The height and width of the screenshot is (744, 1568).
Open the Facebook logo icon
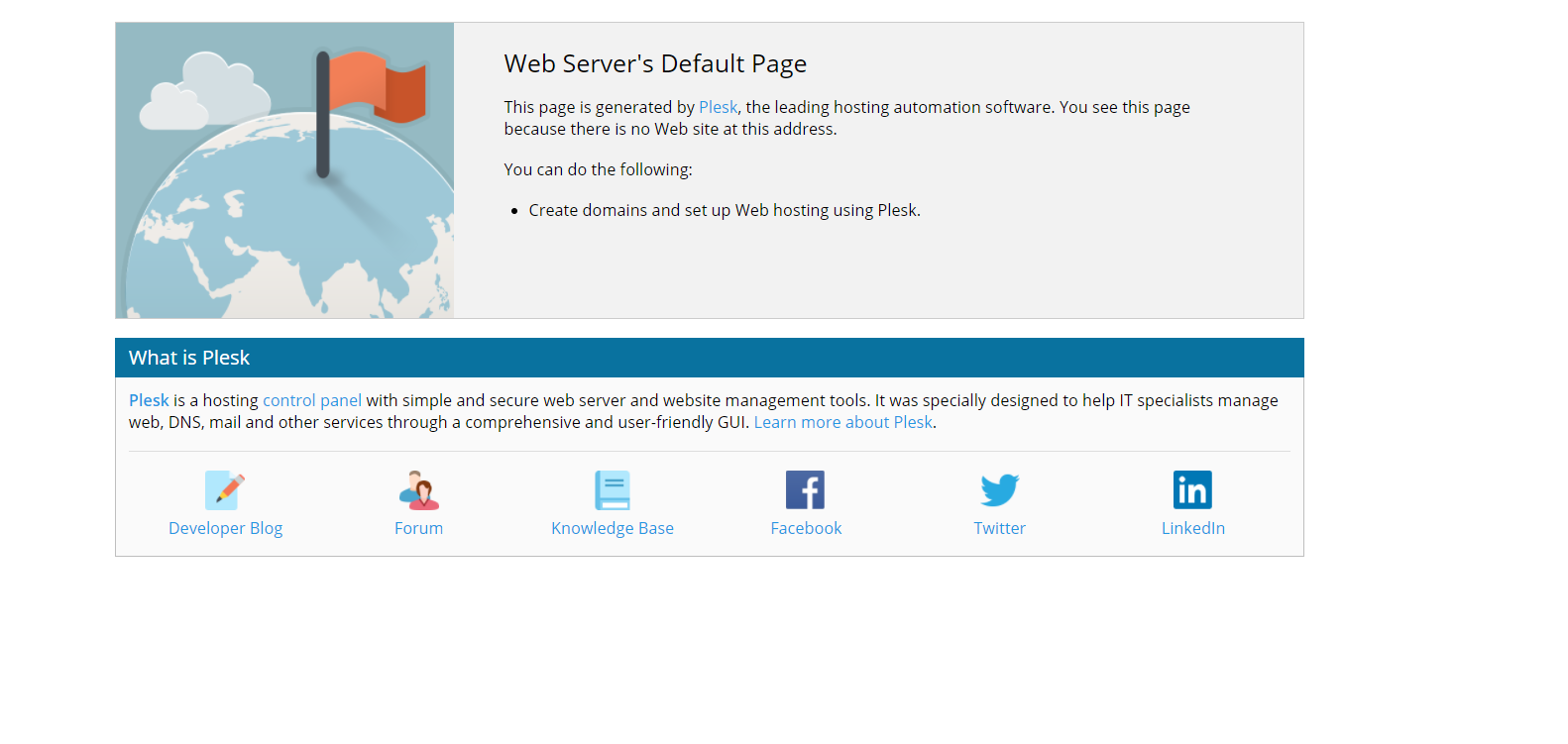(x=806, y=489)
